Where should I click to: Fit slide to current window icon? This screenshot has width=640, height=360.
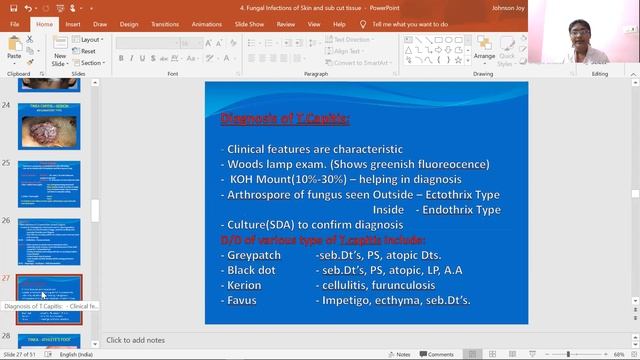point(634,354)
